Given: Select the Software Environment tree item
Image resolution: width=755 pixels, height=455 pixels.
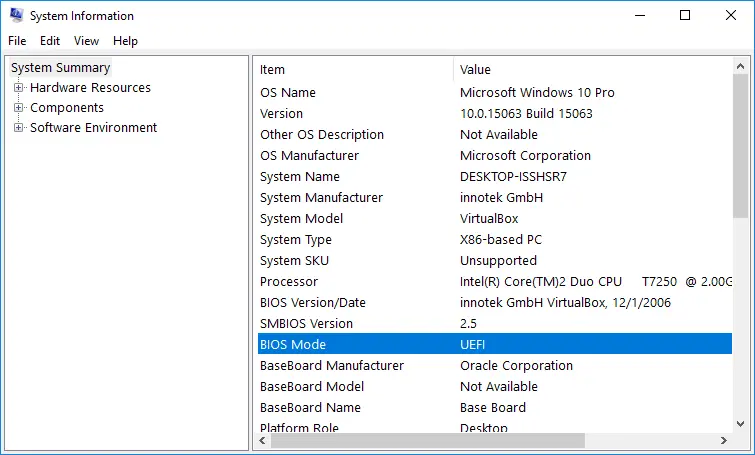Looking at the screenshot, I should click(93, 128).
